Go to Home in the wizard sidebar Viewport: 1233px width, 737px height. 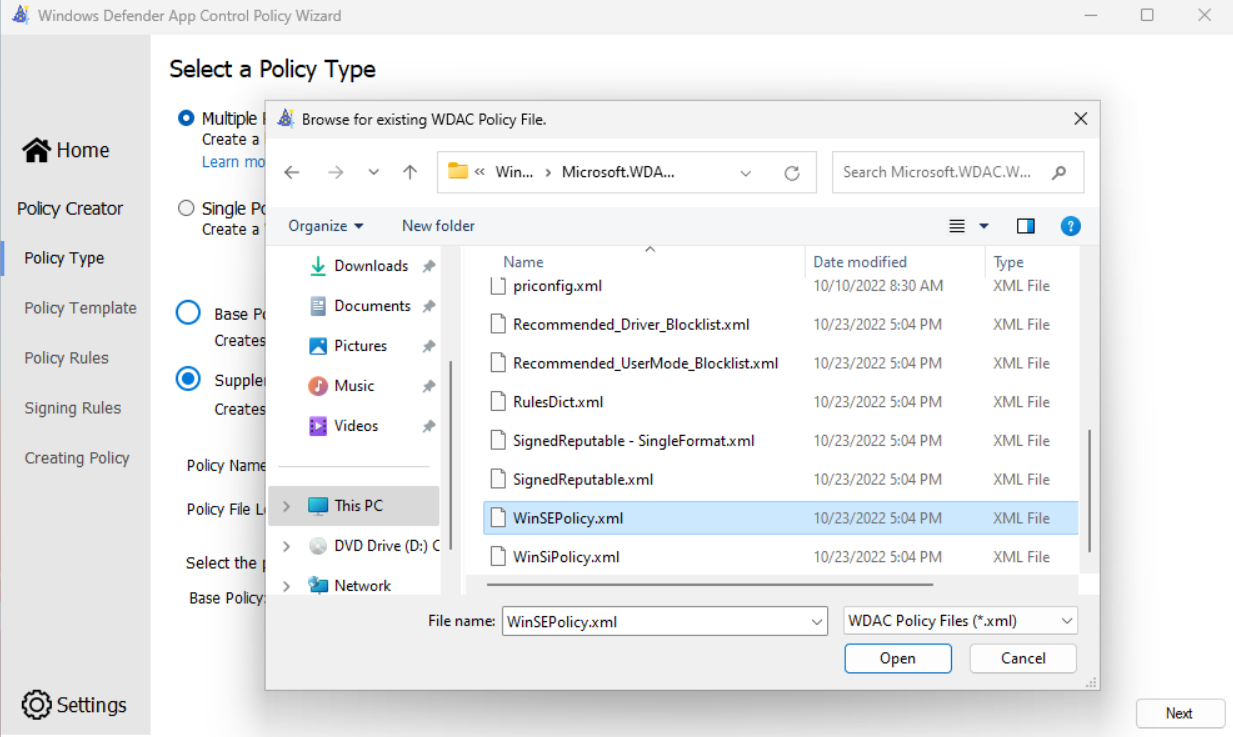pos(66,150)
